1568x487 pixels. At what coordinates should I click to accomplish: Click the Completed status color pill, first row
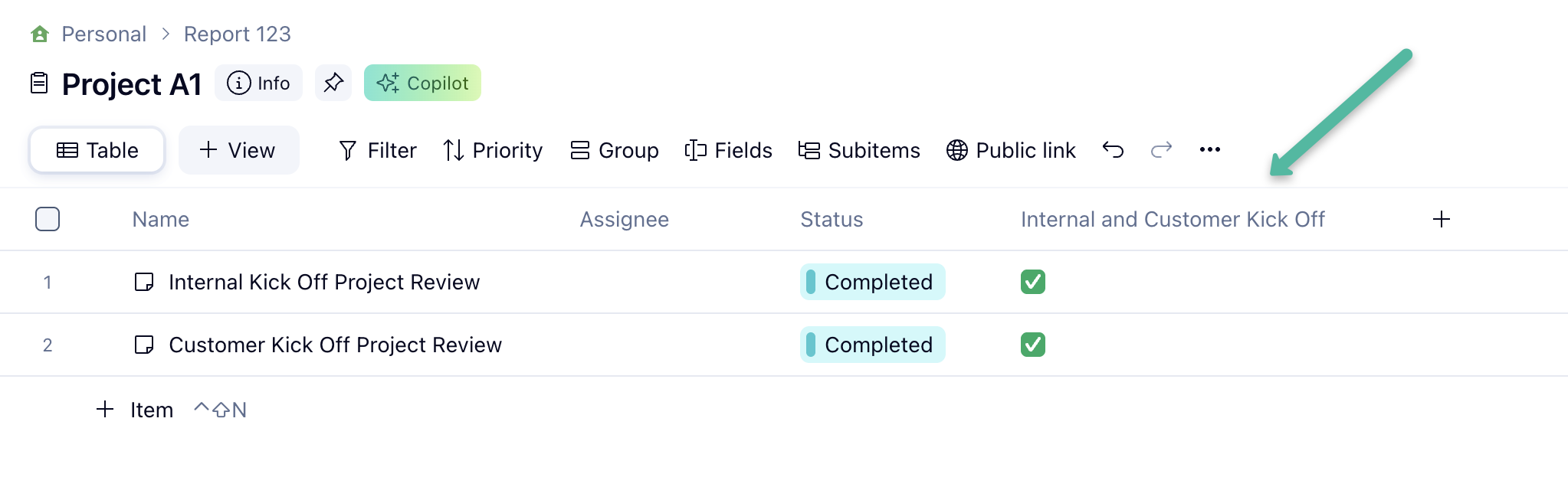click(811, 283)
